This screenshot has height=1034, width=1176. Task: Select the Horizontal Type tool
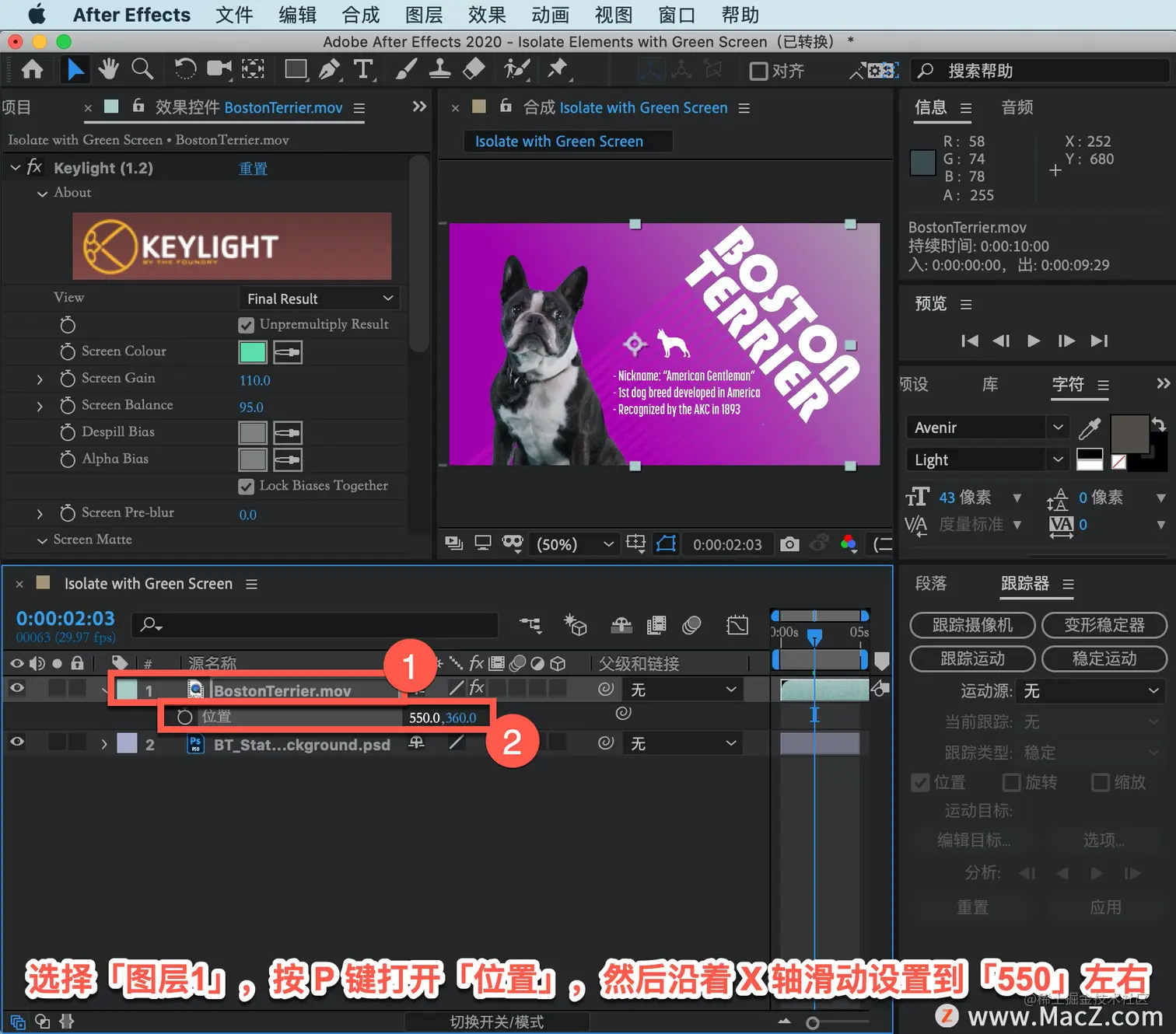coord(363,70)
